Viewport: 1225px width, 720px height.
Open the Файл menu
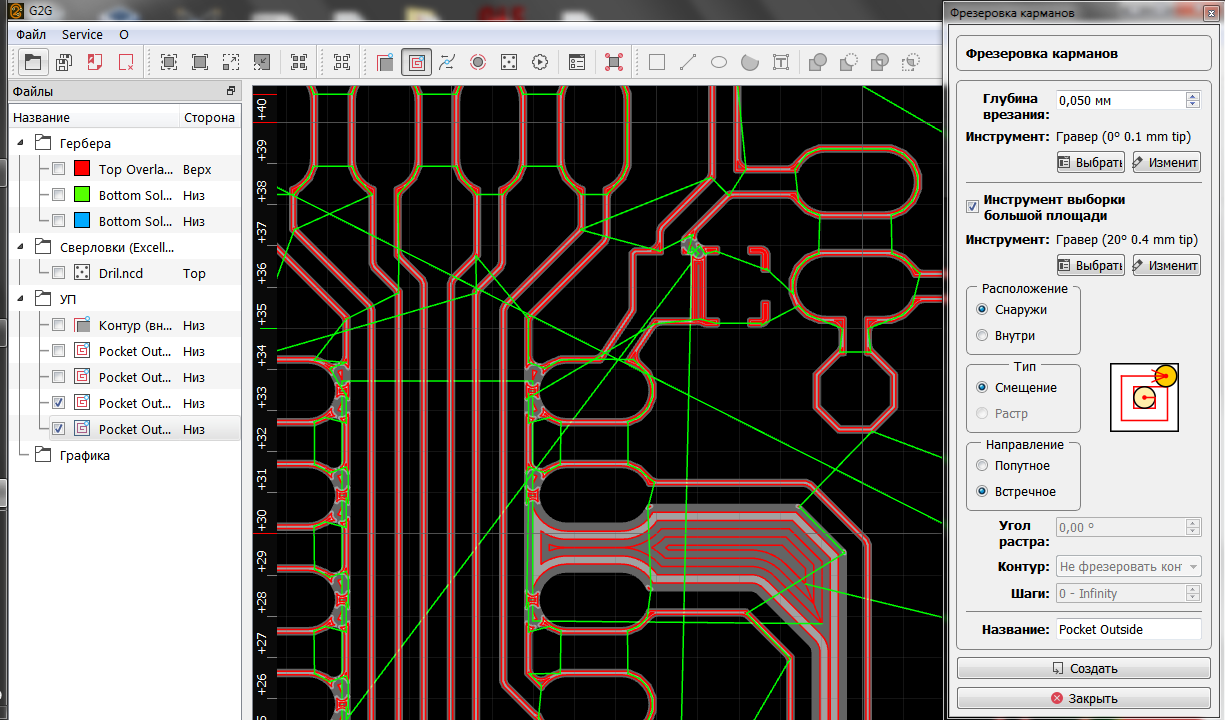[x=31, y=34]
